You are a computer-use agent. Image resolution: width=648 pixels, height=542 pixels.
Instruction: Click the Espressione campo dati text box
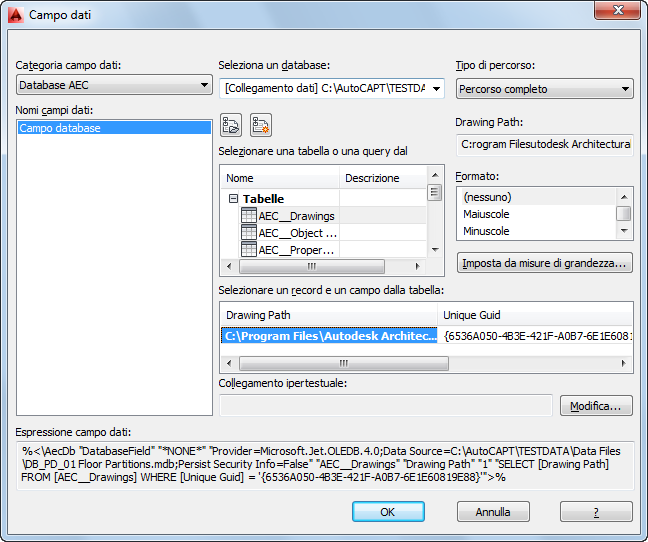coord(325,465)
